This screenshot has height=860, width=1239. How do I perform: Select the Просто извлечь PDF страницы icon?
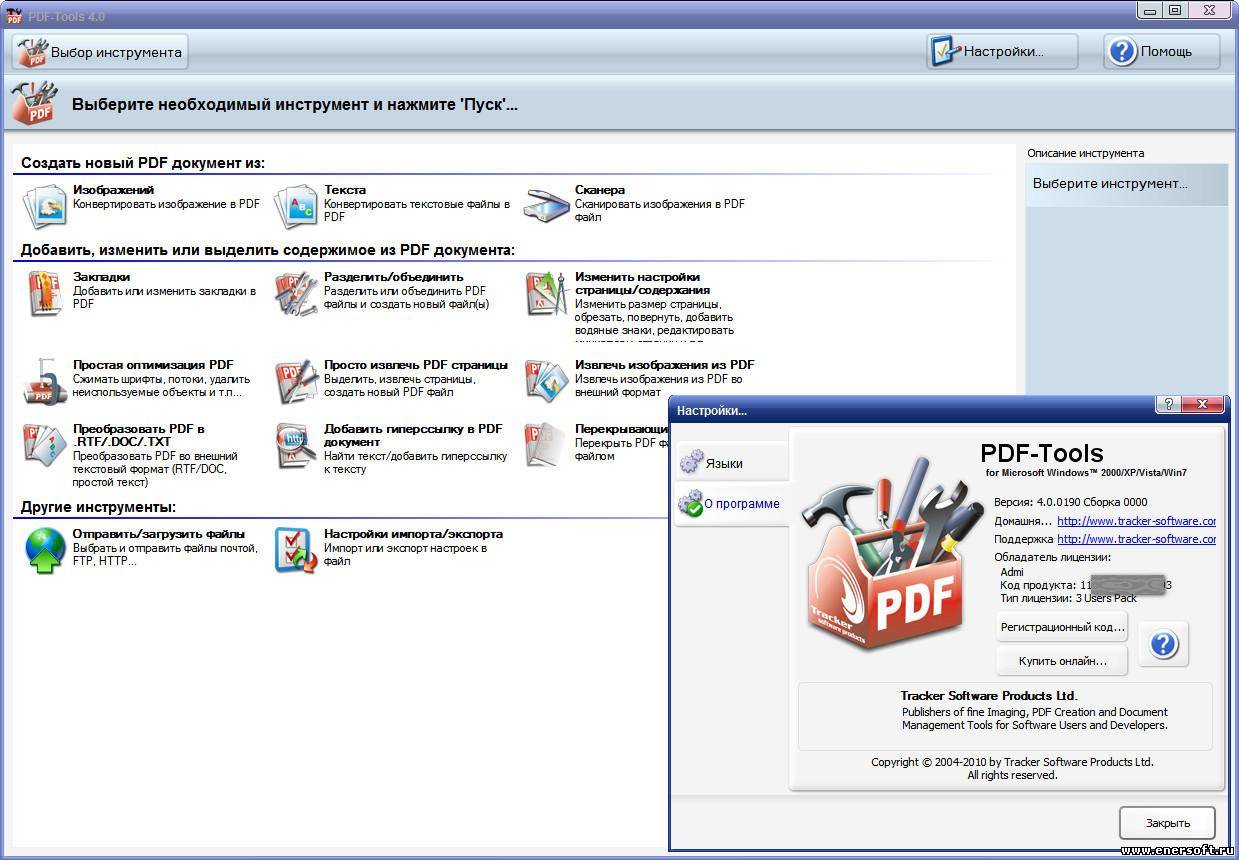(x=296, y=381)
